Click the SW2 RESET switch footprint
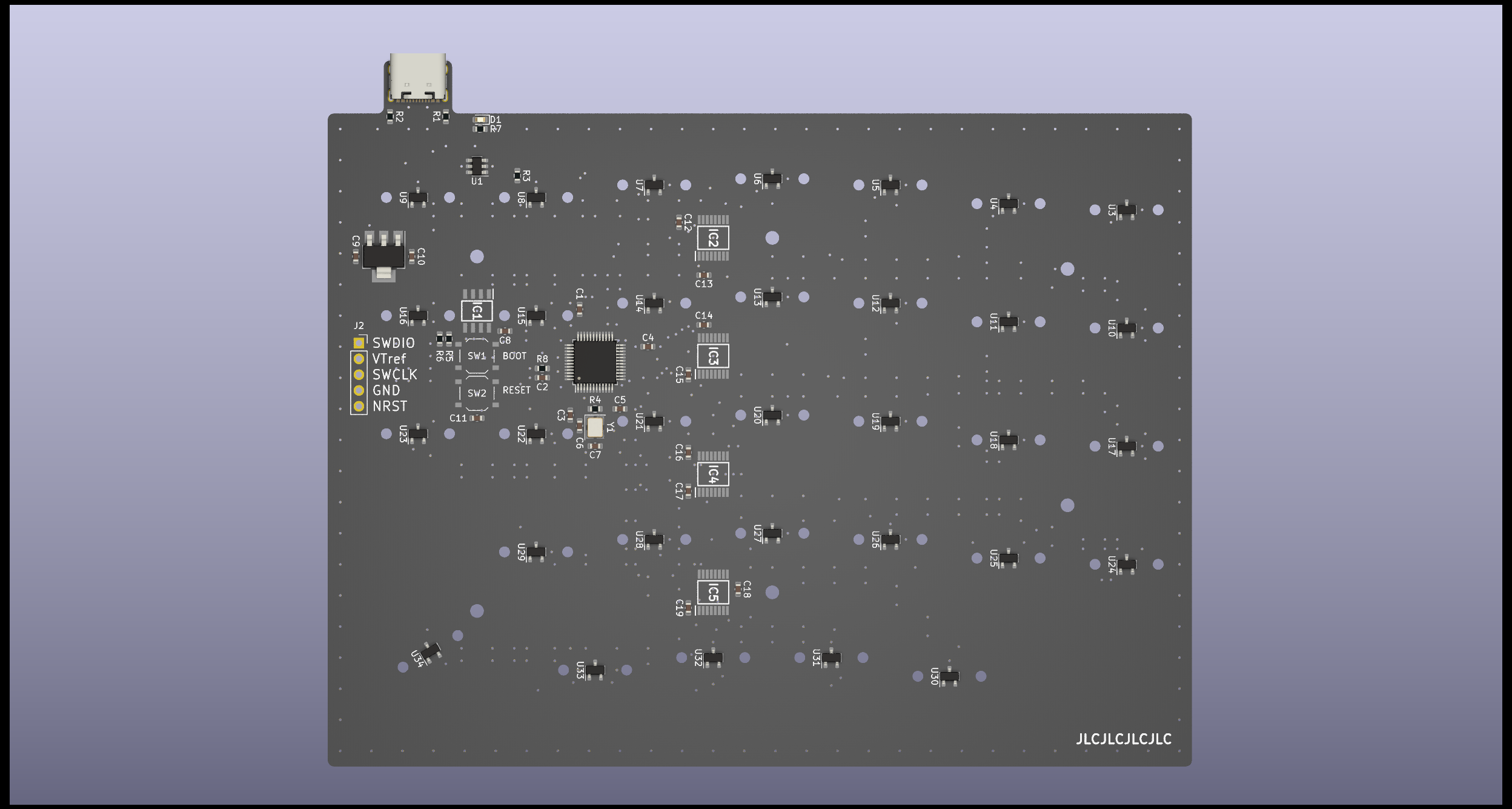This screenshot has height=809, width=1512. tap(477, 393)
